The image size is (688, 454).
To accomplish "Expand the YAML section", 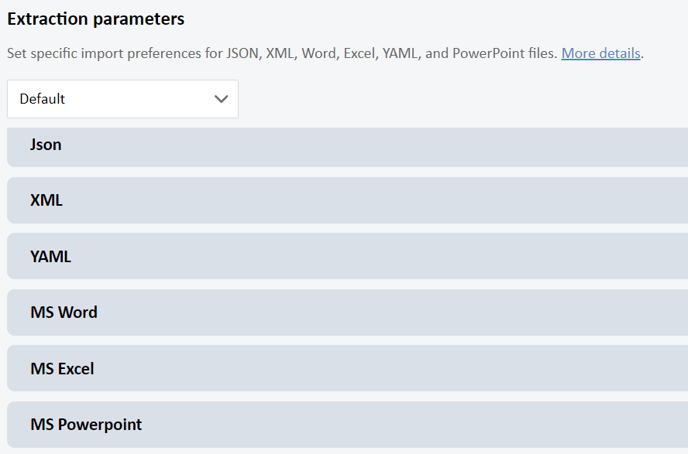I will click(x=348, y=256).
